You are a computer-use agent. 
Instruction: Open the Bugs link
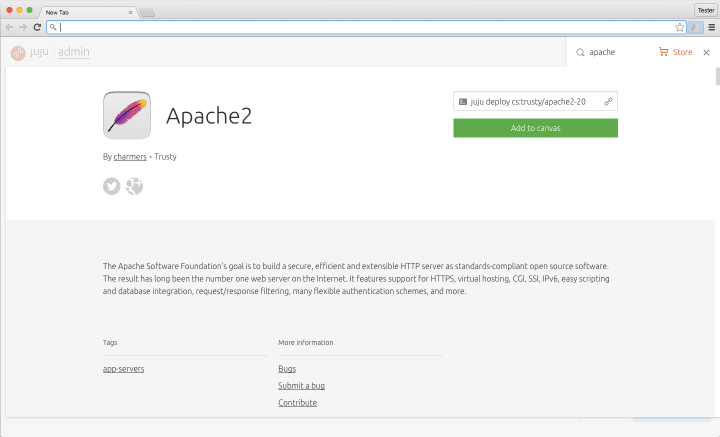click(287, 369)
